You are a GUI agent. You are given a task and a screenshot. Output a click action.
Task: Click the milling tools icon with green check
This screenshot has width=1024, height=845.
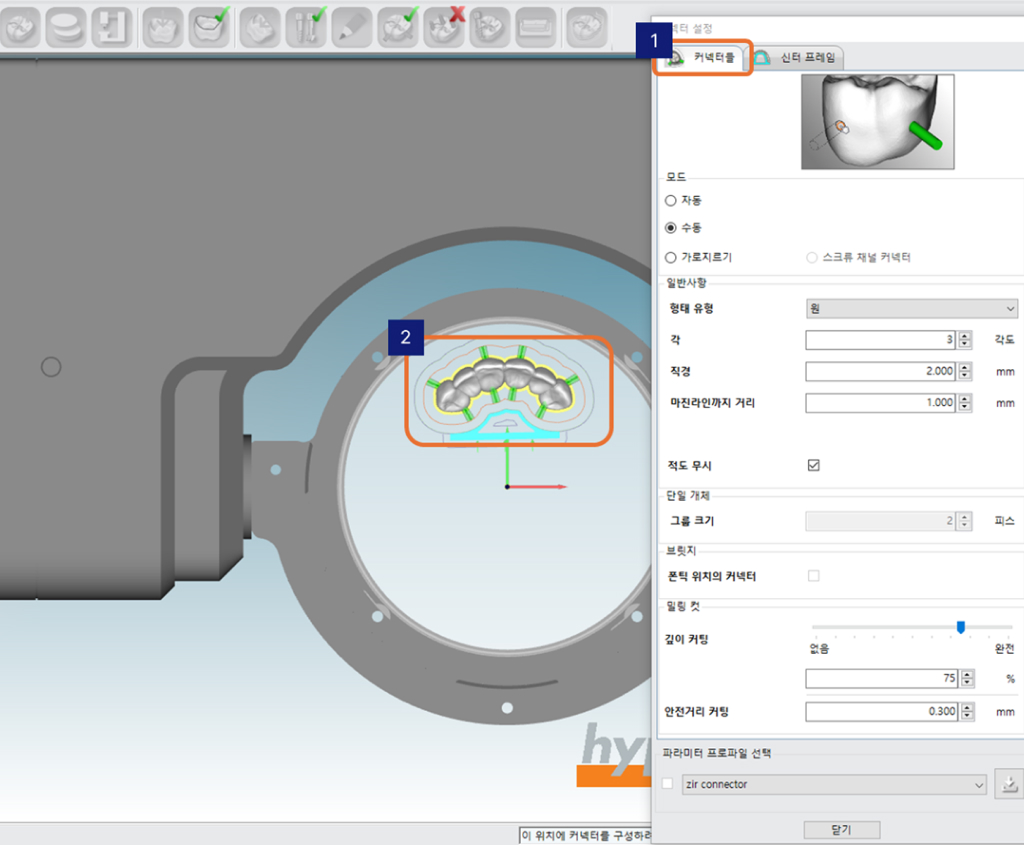point(306,26)
